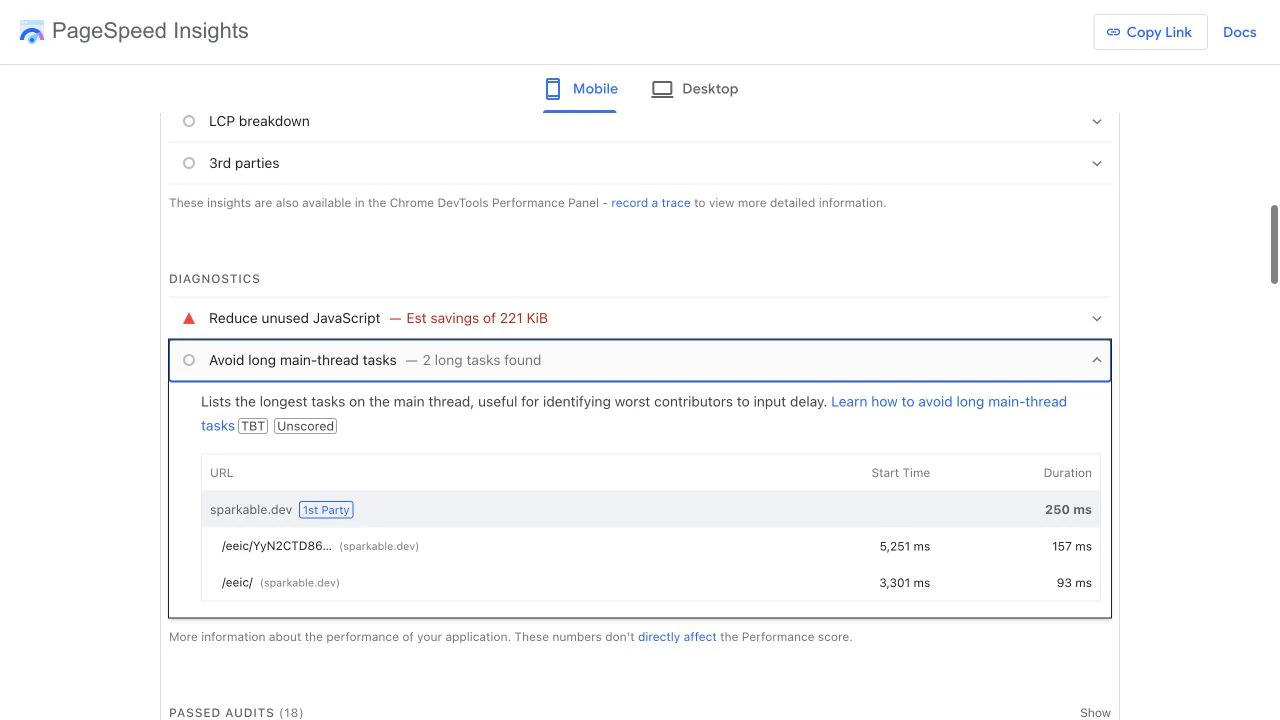Click the PageSpeed Insights logo icon
Screen dimensions: 1280x720
click(32, 32)
